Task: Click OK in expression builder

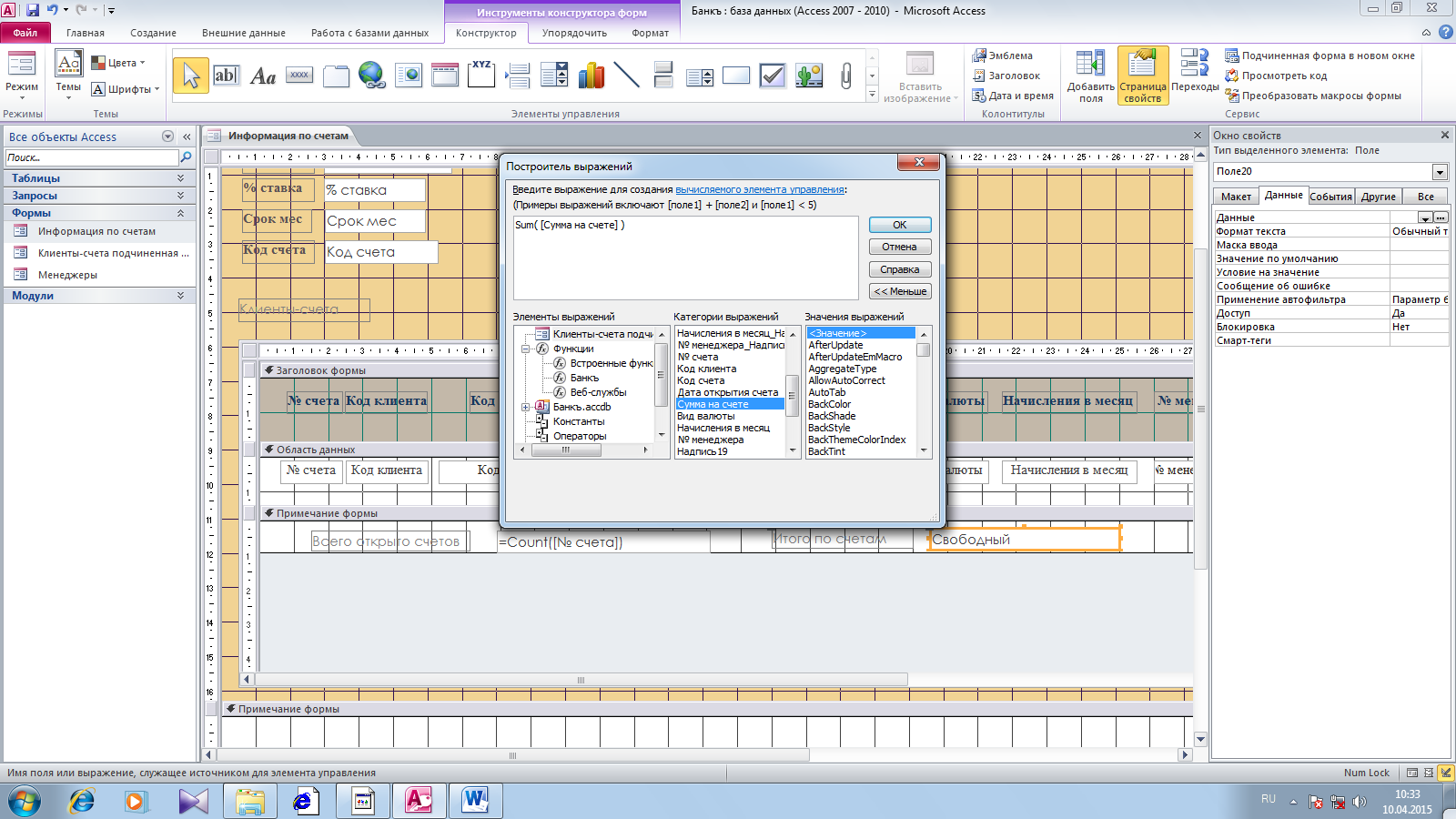Action: 899,225
